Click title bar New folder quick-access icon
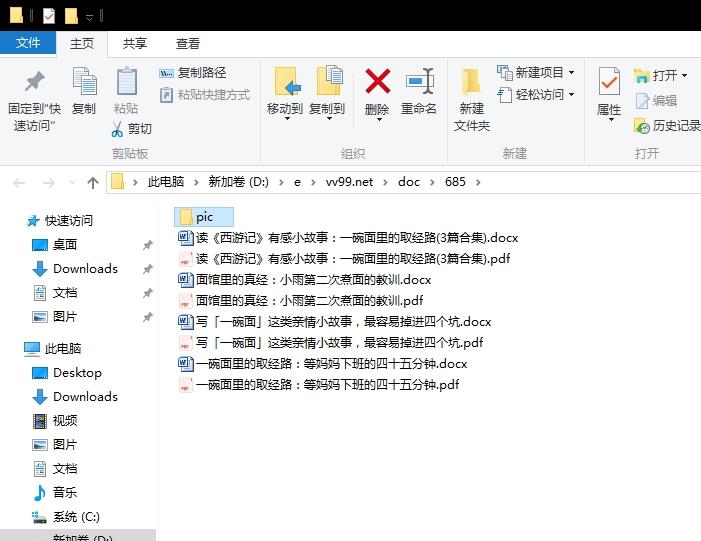Image resolution: width=701 pixels, height=541 pixels. click(x=71, y=16)
